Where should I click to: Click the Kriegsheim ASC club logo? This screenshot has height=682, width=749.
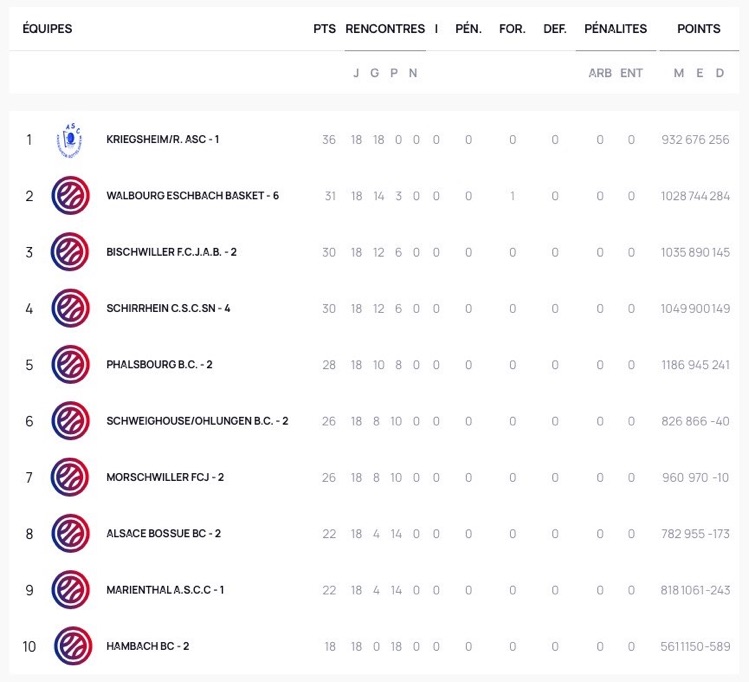70,140
